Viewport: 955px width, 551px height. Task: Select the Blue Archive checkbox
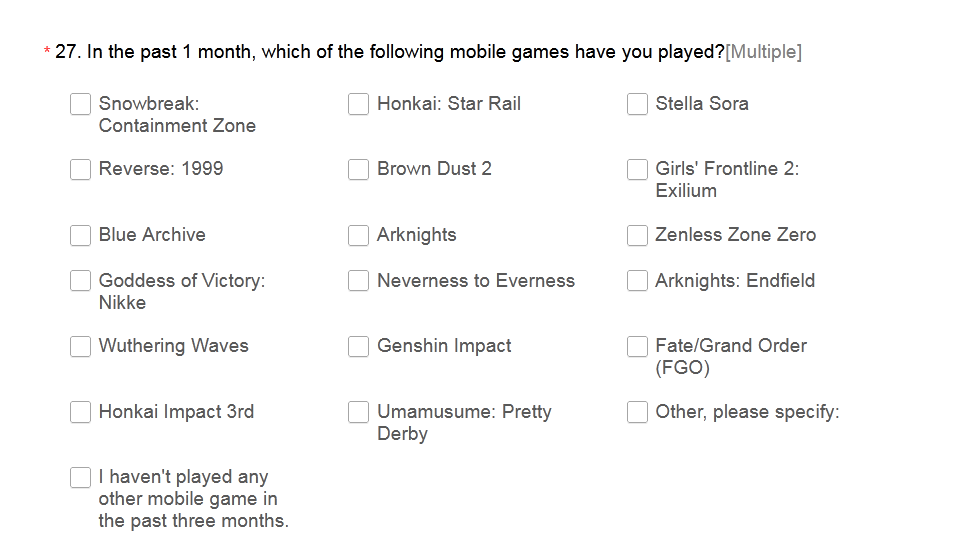point(80,235)
